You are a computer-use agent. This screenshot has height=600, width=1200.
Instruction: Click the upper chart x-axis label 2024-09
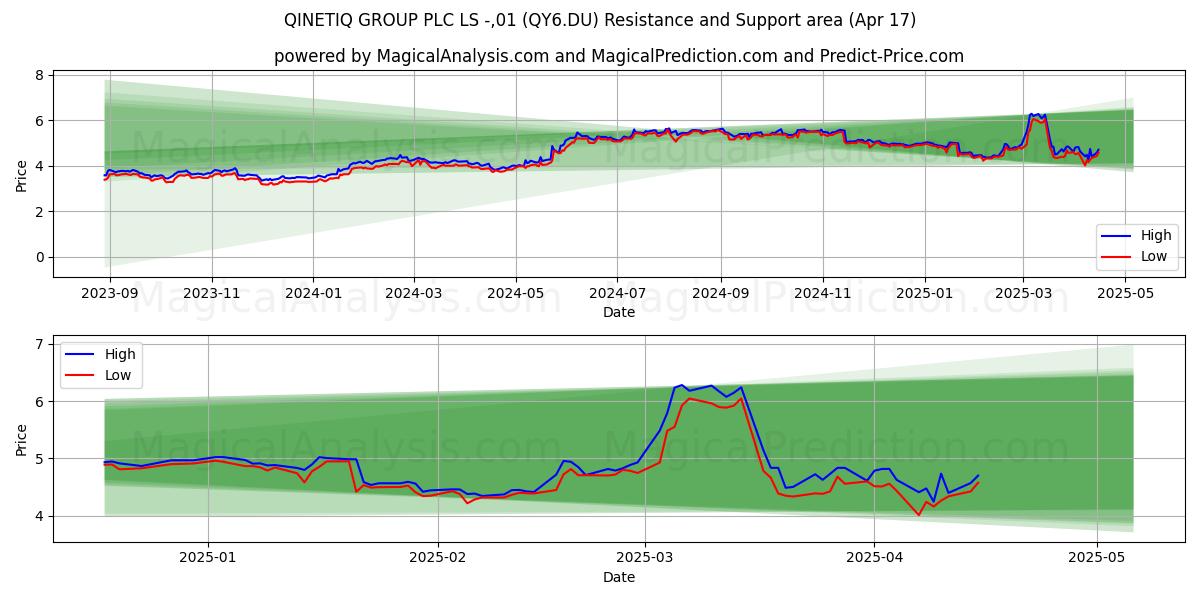(x=721, y=295)
